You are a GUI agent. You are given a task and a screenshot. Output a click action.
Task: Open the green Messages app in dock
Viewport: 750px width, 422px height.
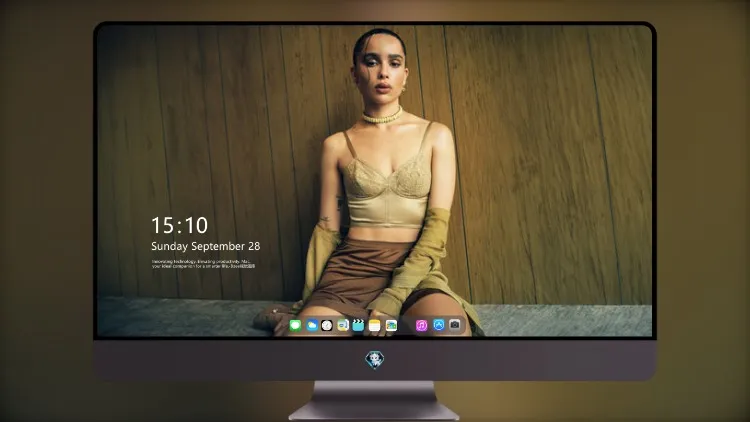click(x=295, y=325)
